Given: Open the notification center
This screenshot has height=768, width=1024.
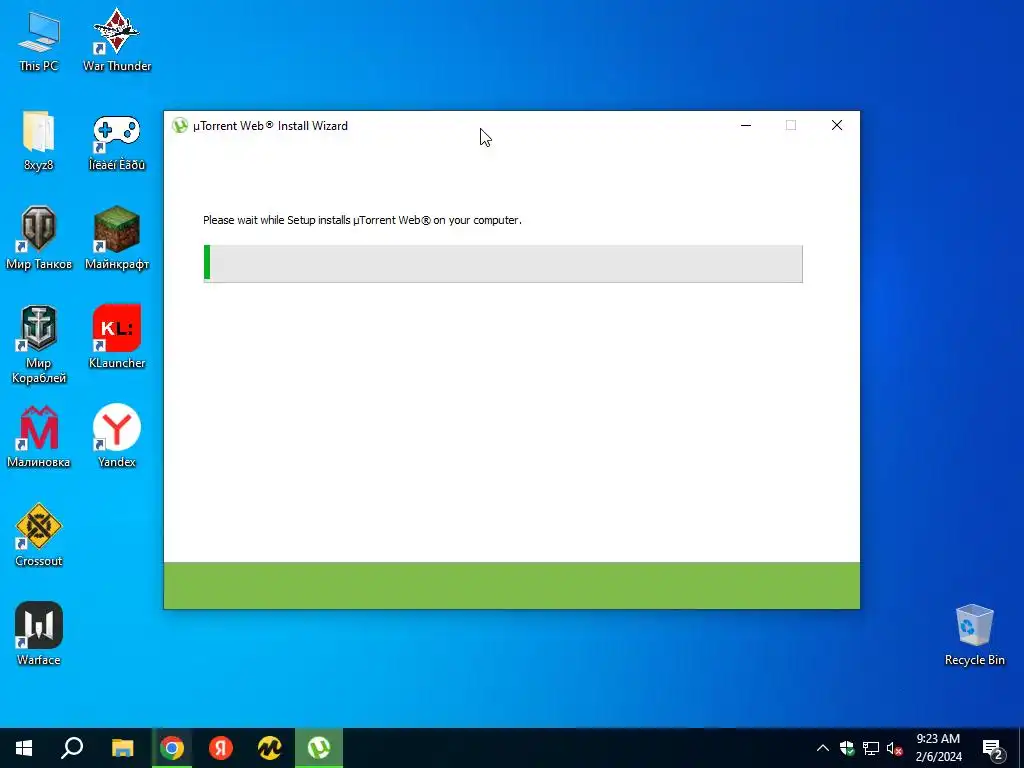Looking at the screenshot, I should (x=993, y=749).
